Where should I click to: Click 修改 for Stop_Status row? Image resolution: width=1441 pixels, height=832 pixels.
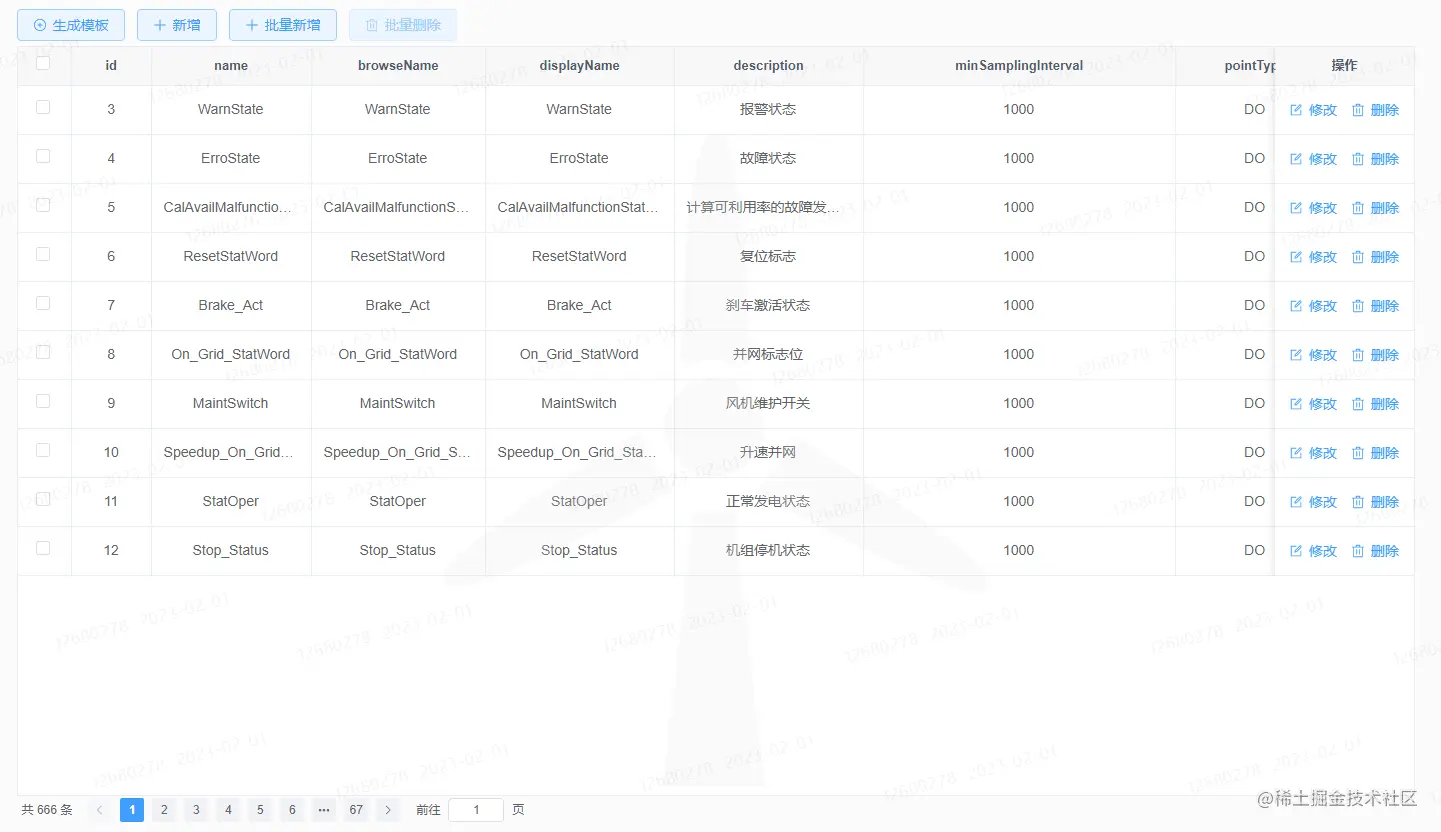tap(1314, 551)
